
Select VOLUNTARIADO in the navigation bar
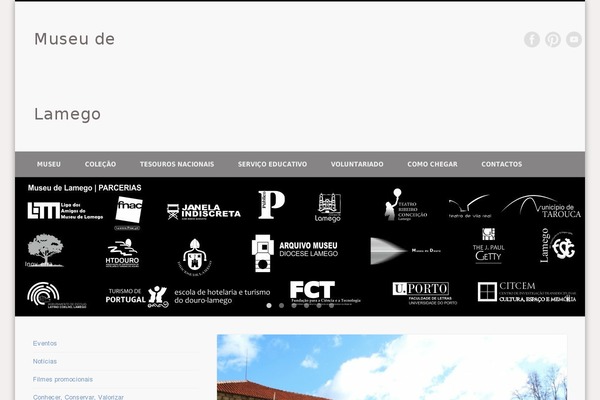(357, 164)
